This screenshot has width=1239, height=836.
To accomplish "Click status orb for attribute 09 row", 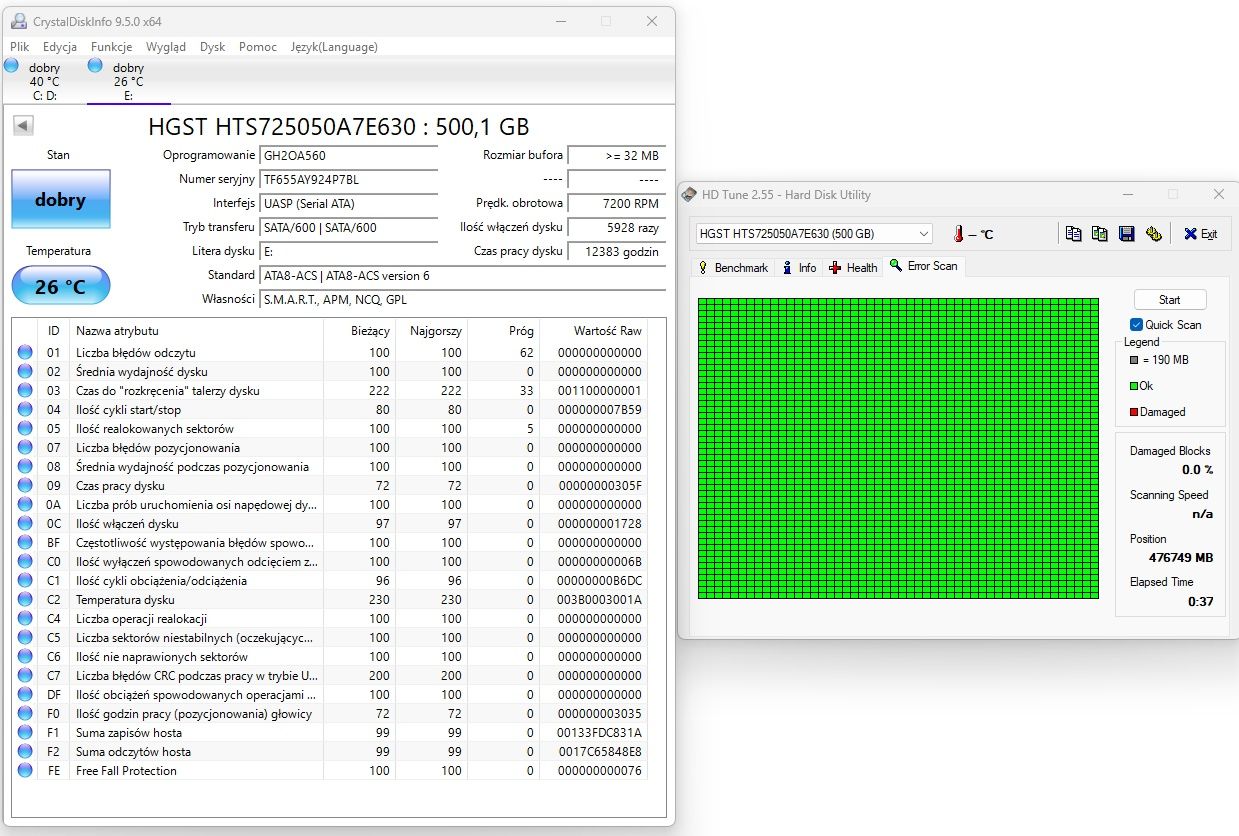I will pyautogui.click(x=25, y=485).
